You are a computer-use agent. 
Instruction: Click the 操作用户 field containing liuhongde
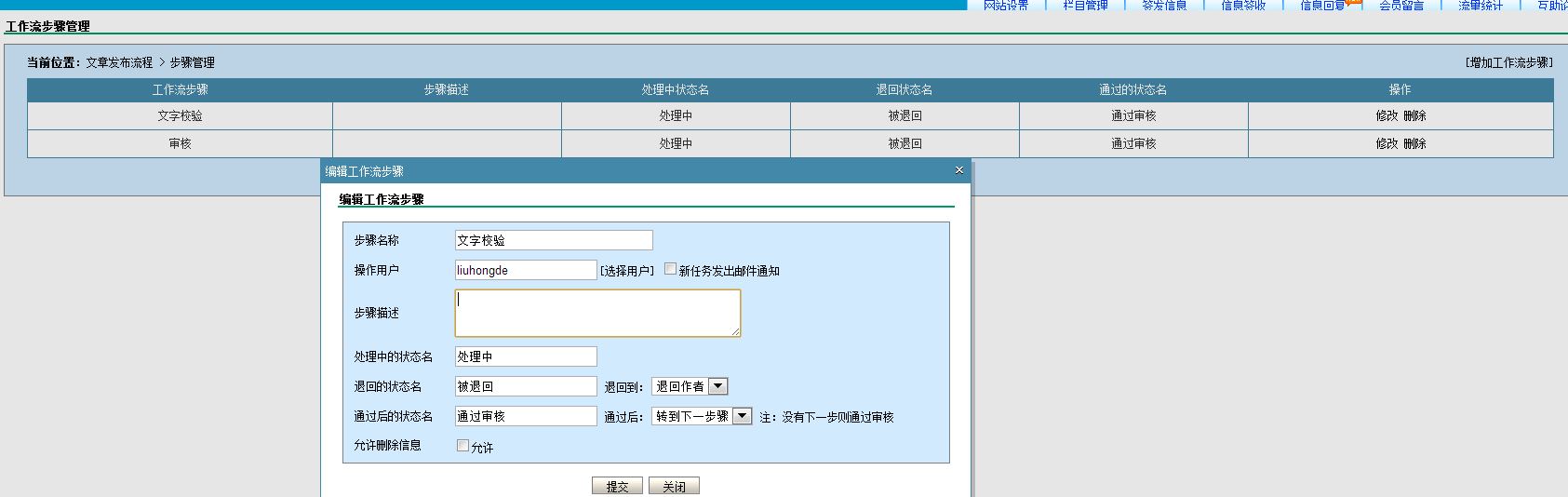click(x=526, y=270)
